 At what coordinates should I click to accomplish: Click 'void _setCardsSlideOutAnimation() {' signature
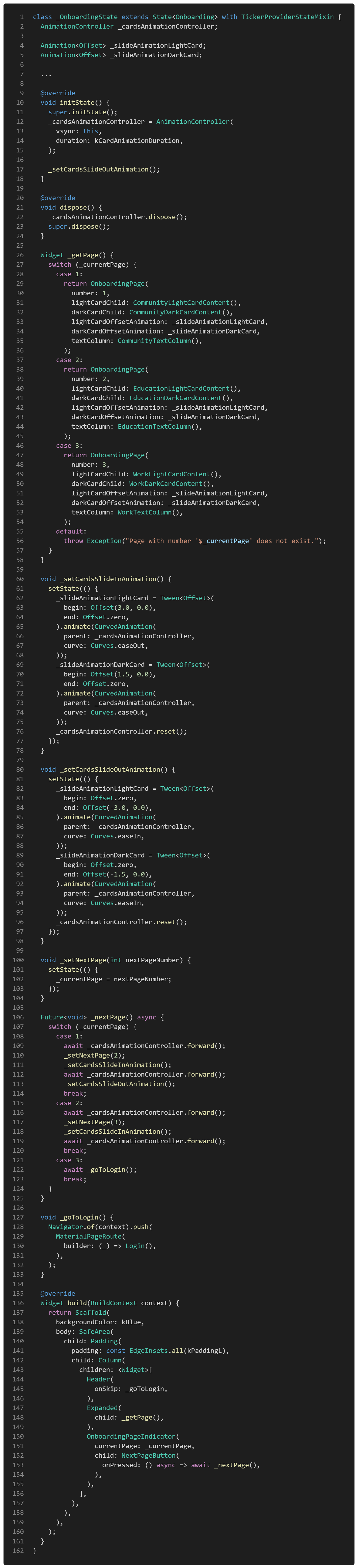pos(108,769)
